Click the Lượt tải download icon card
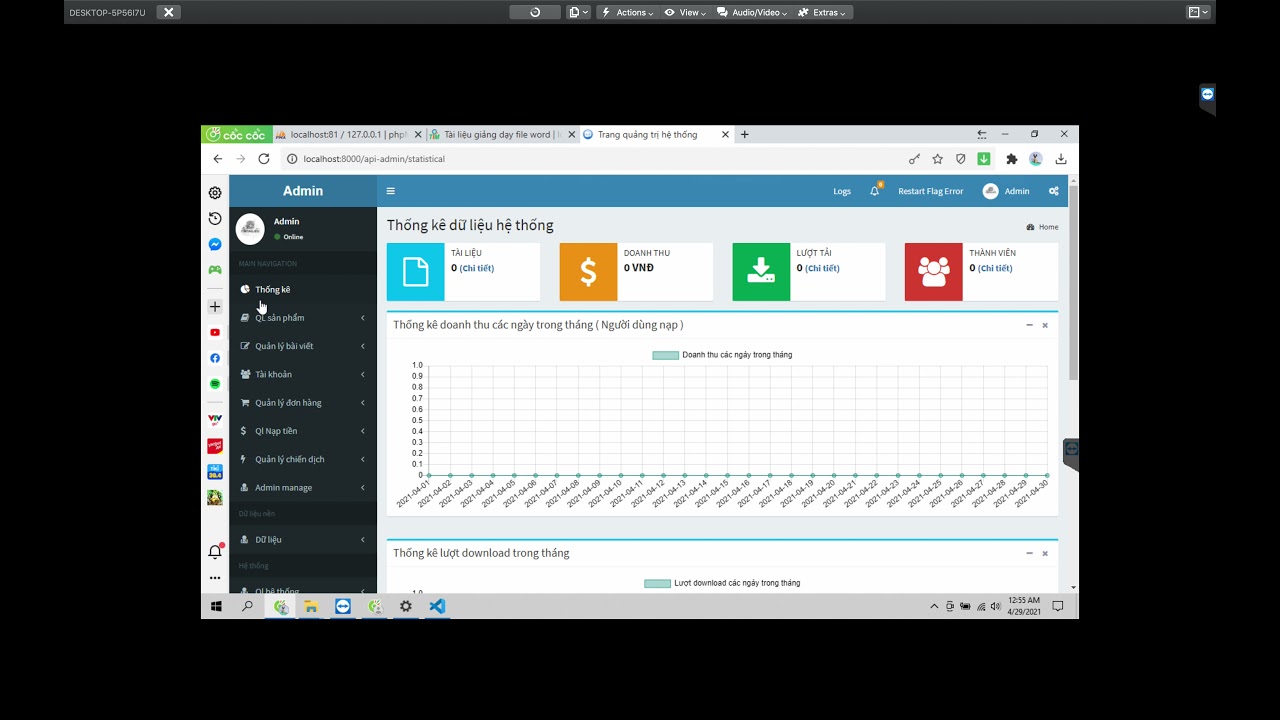The height and width of the screenshot is (720, 1280). coord(761,272)
